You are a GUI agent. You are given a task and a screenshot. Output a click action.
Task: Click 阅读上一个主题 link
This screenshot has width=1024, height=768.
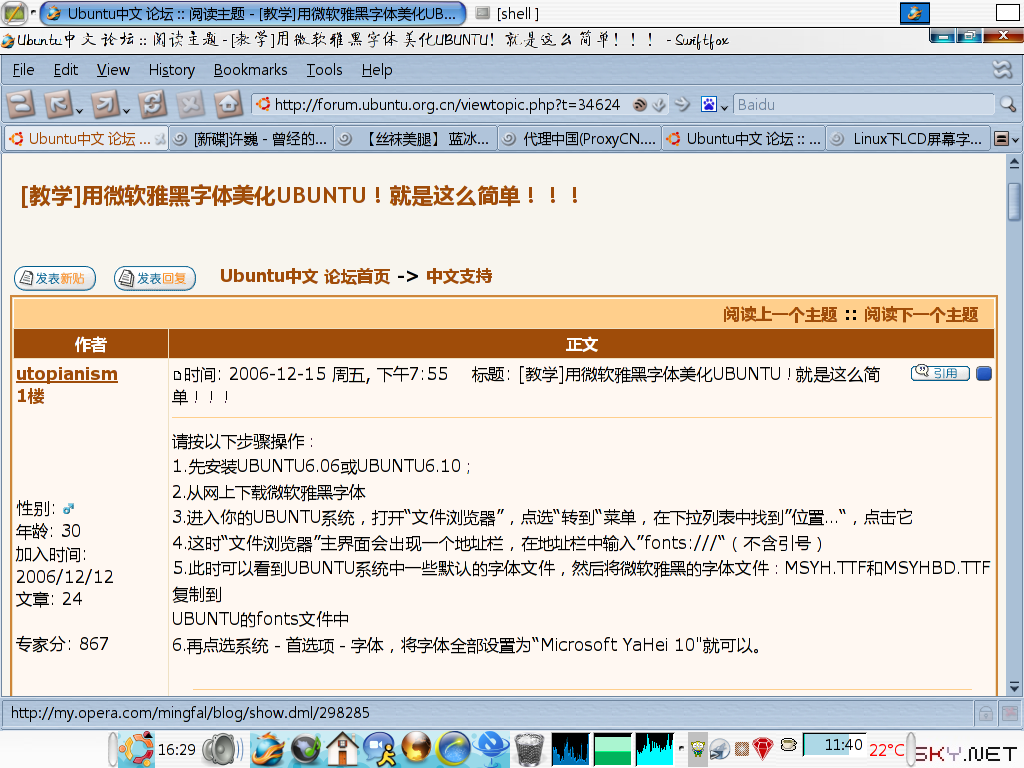(780, 315)
